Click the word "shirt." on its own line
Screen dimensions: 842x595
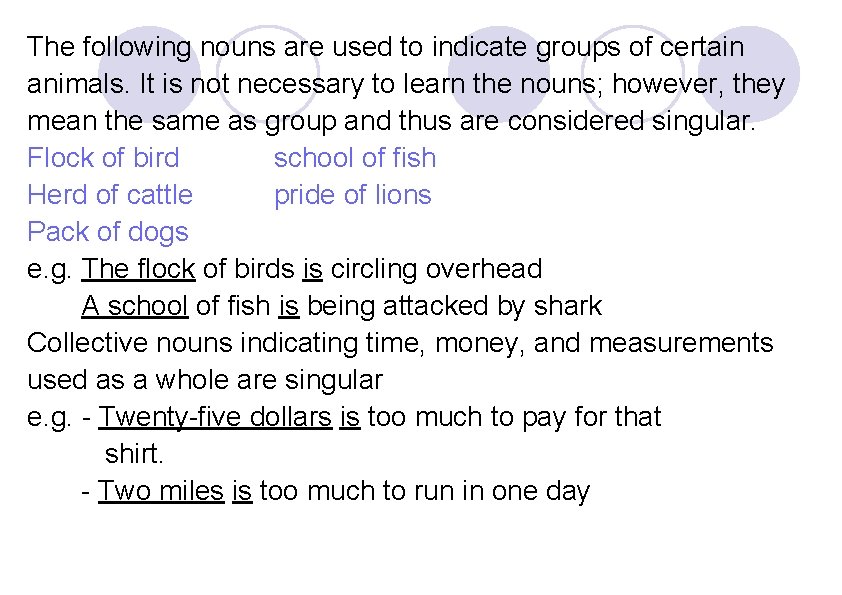pyautogui.click(x=134, y=454)
